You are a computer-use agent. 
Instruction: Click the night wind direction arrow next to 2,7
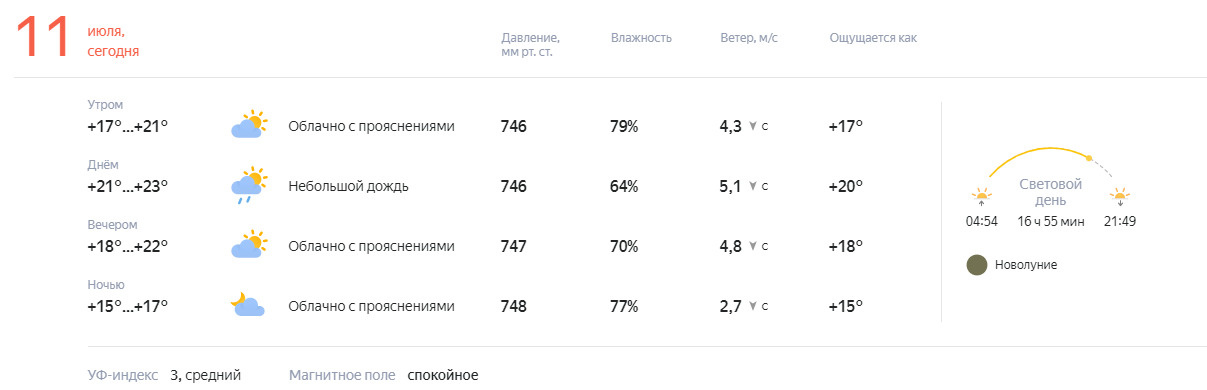[x=752, y=307]
